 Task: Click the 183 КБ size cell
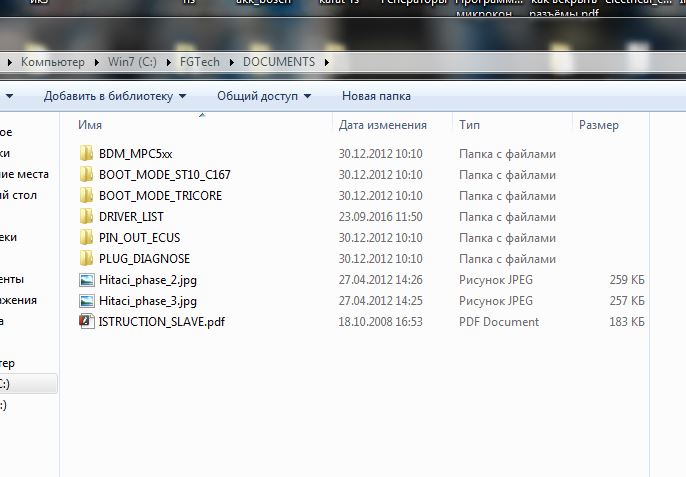coord(627,322)
